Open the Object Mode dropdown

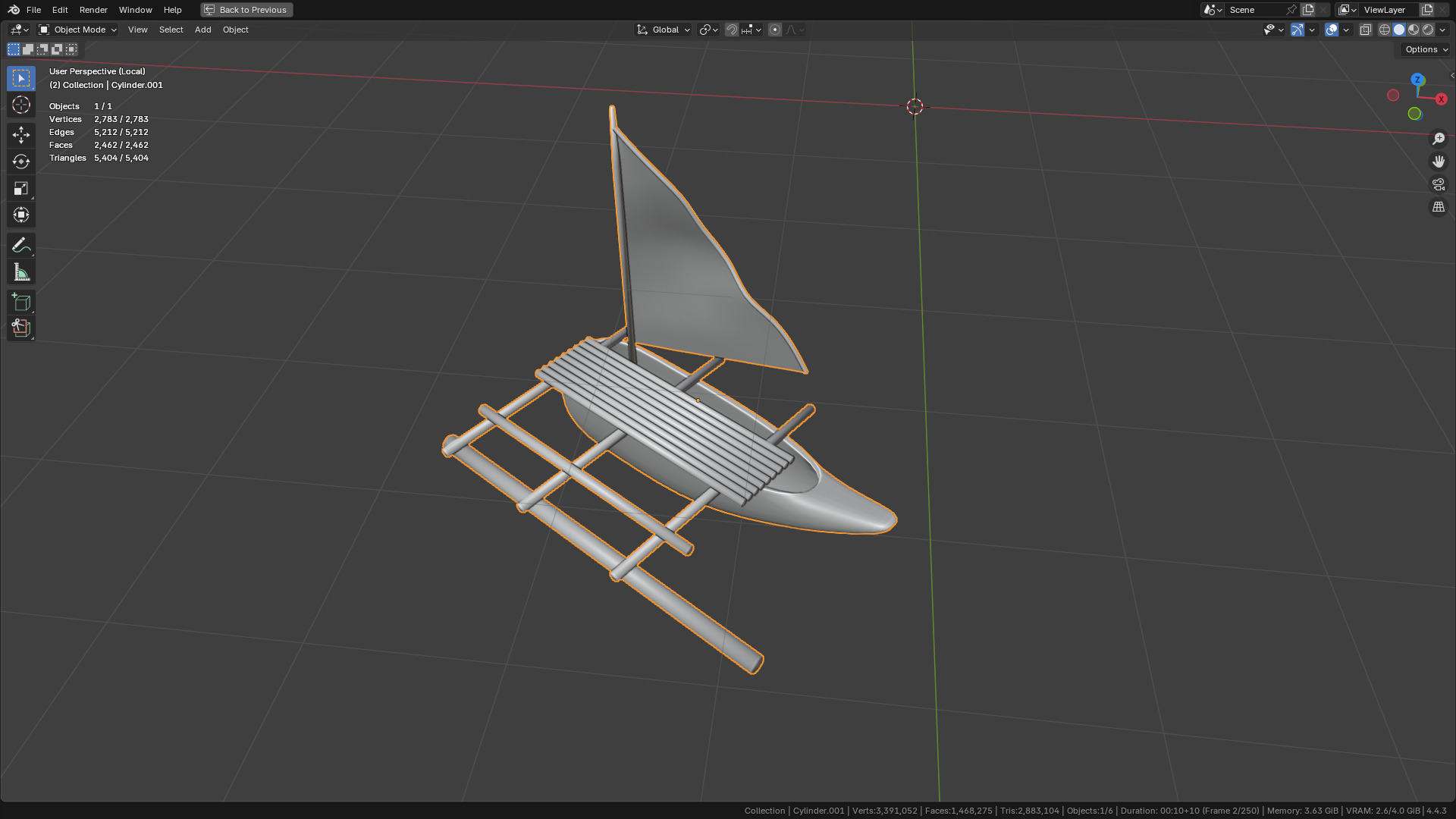tap(78, 30)
